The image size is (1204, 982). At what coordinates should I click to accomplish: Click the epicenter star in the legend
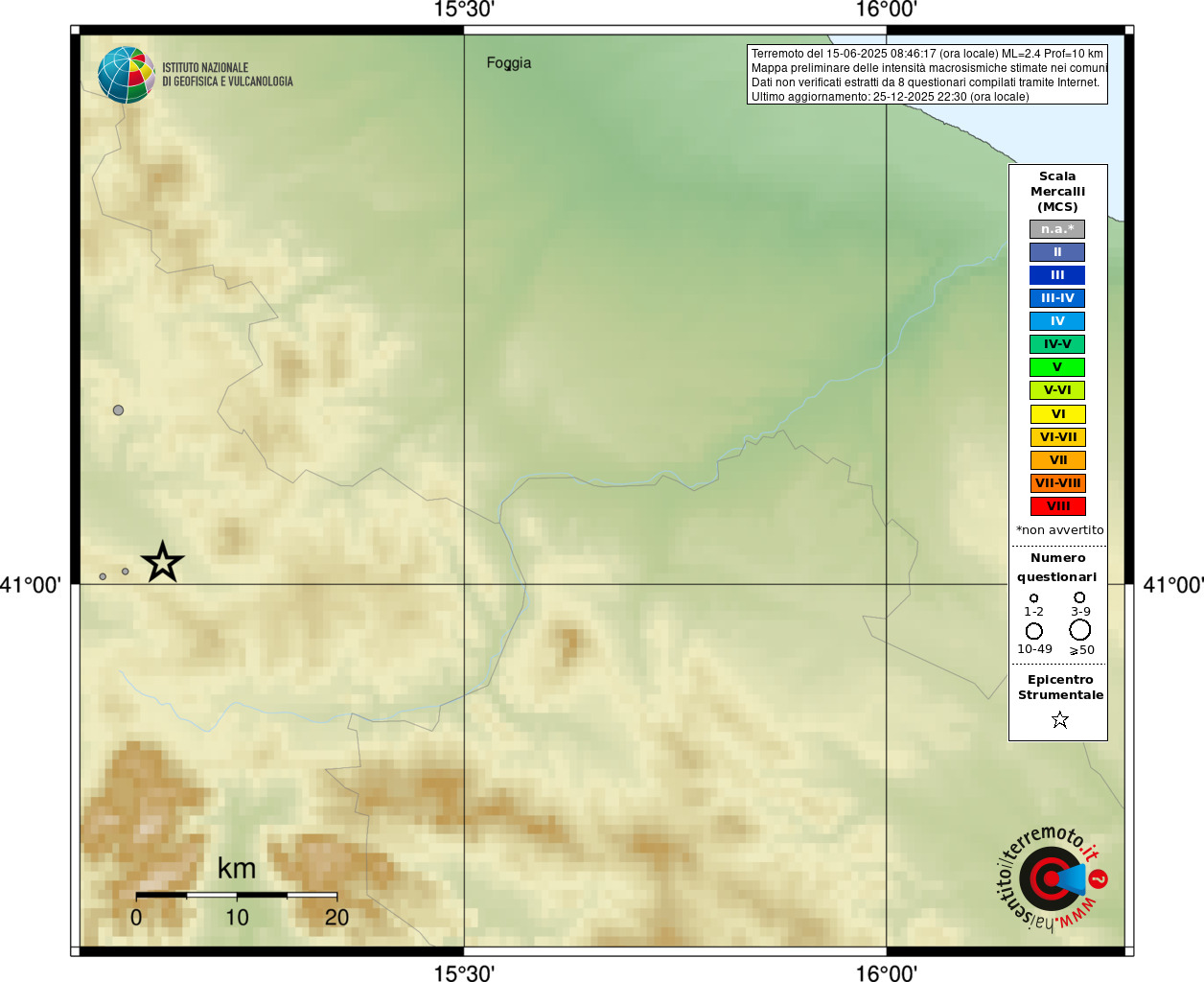click(1059, 719)
